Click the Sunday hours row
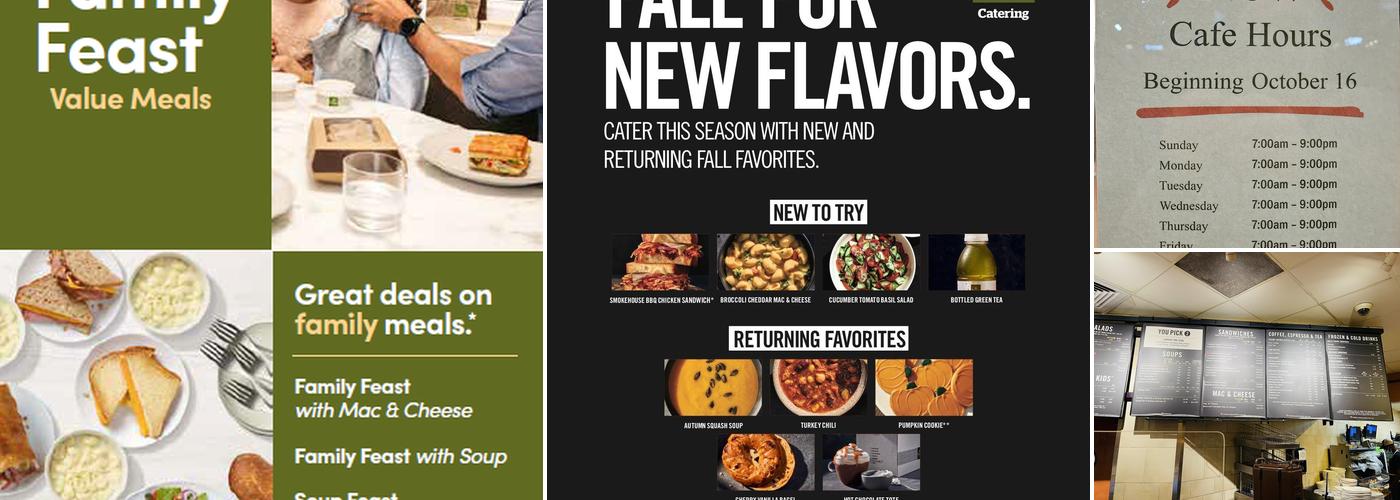 click(1248, 144)
